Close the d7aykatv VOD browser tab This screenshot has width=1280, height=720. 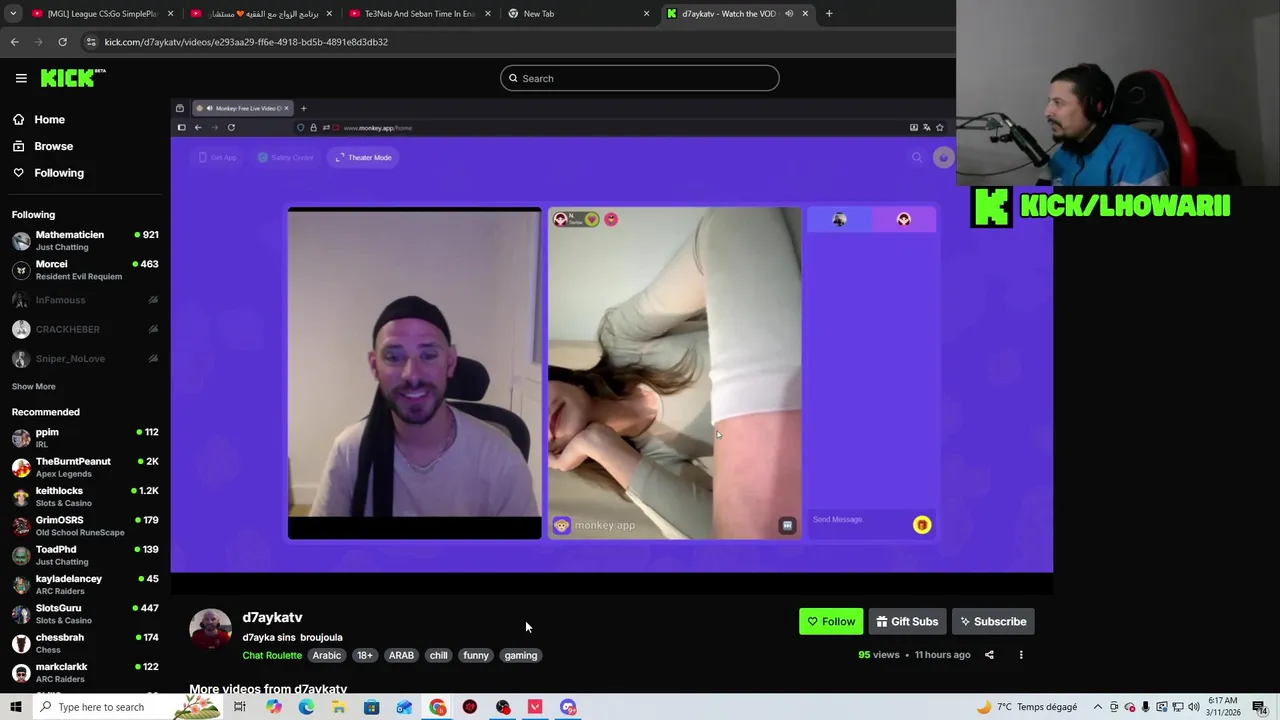(x=805, y=14)
